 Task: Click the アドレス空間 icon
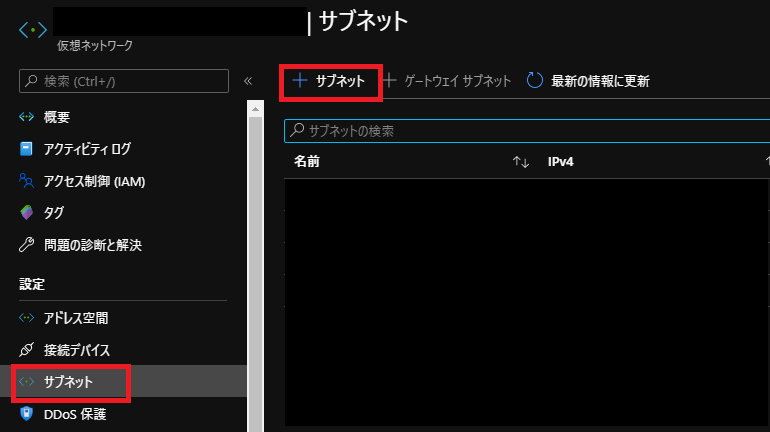pyautogui.click(x=27, y=318)
